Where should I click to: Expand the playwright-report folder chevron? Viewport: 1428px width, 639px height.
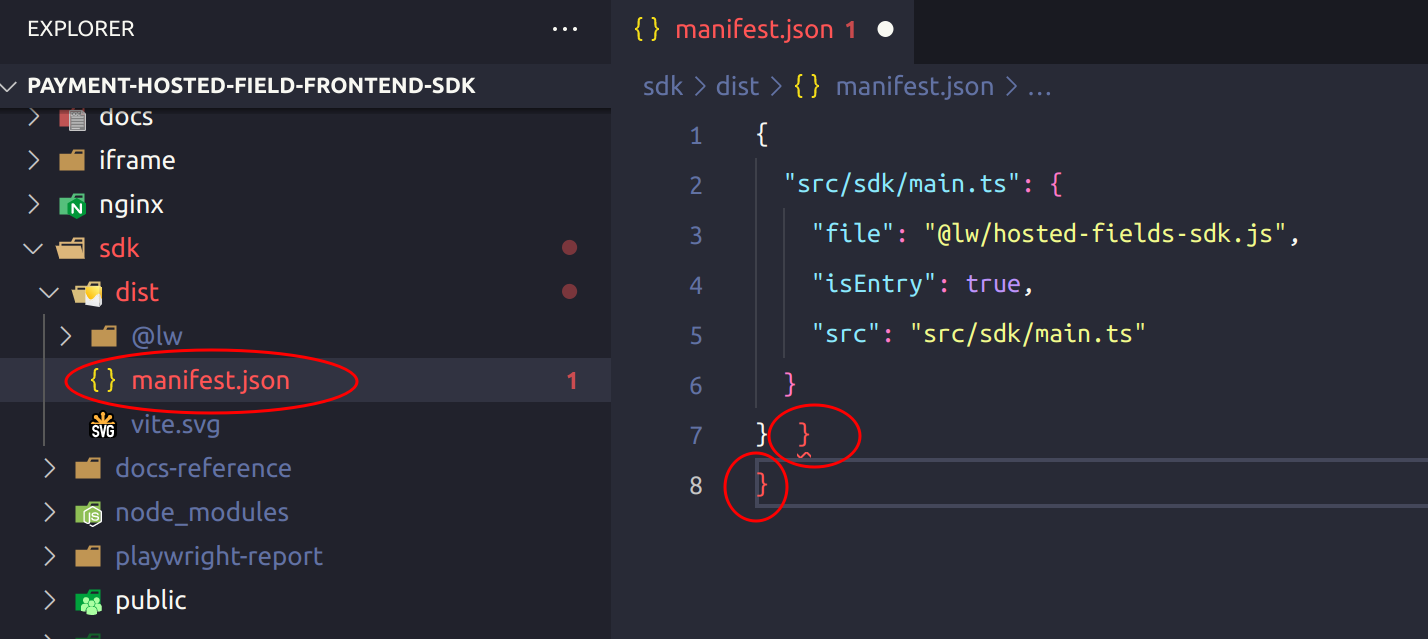(49, 556)
